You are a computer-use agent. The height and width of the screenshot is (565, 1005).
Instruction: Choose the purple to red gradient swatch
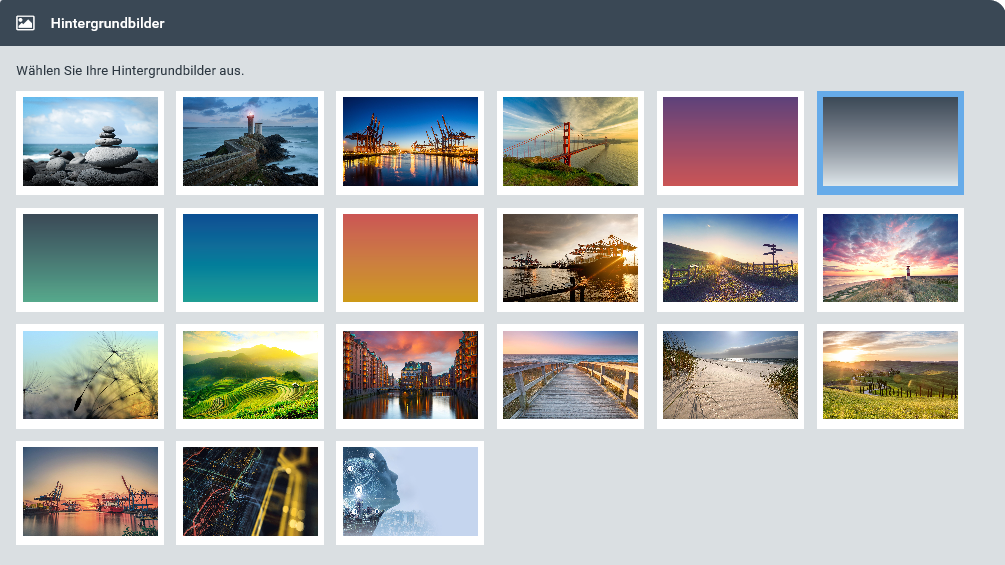point(730,141)
